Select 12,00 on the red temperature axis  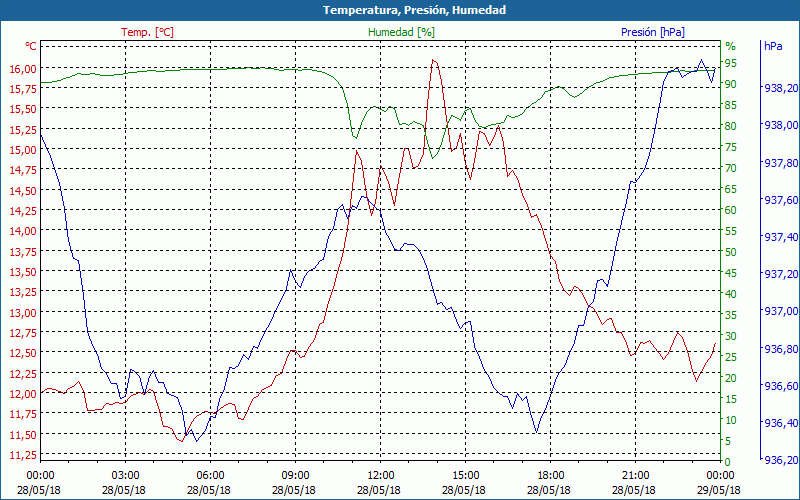tap(22, 393)
